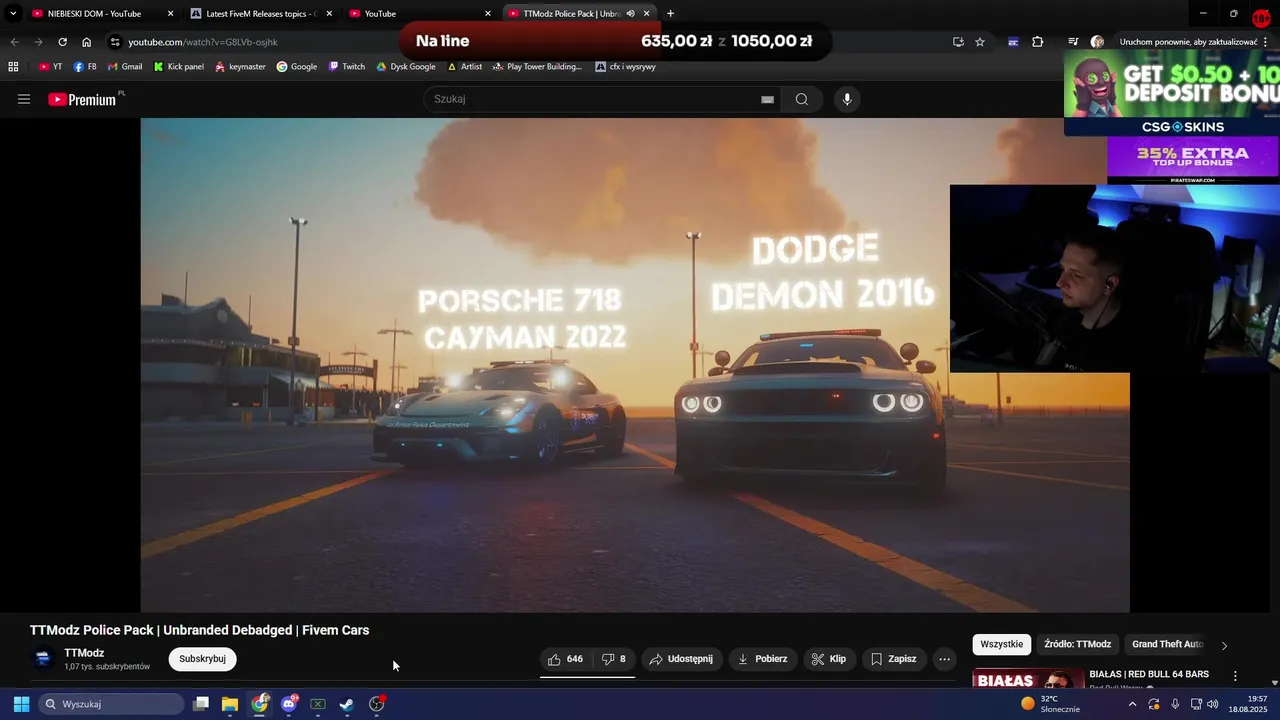
Task: Open Task View on taskbar
Action: [201, 704]
